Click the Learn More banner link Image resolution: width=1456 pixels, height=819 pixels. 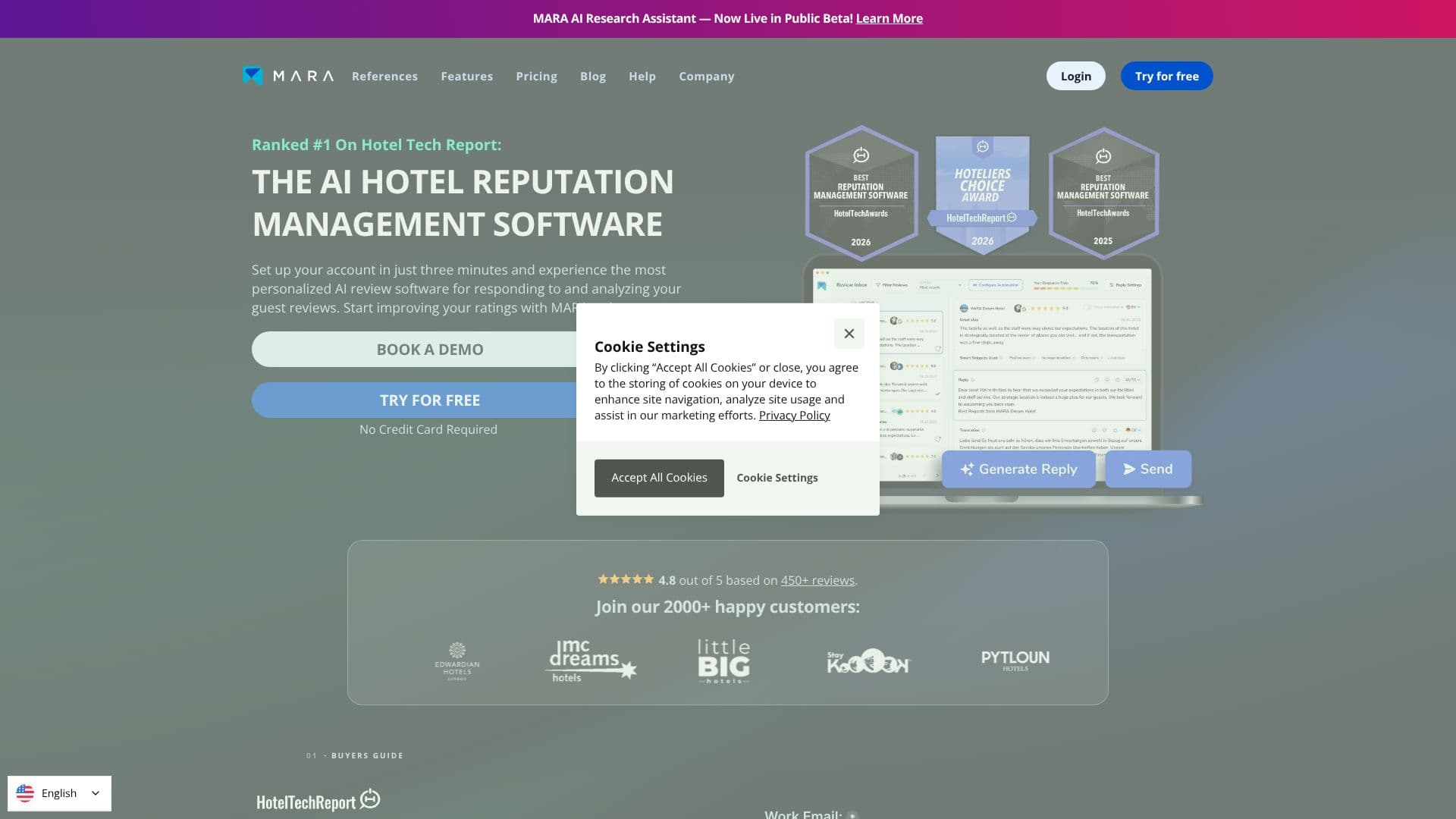point(889,18)
